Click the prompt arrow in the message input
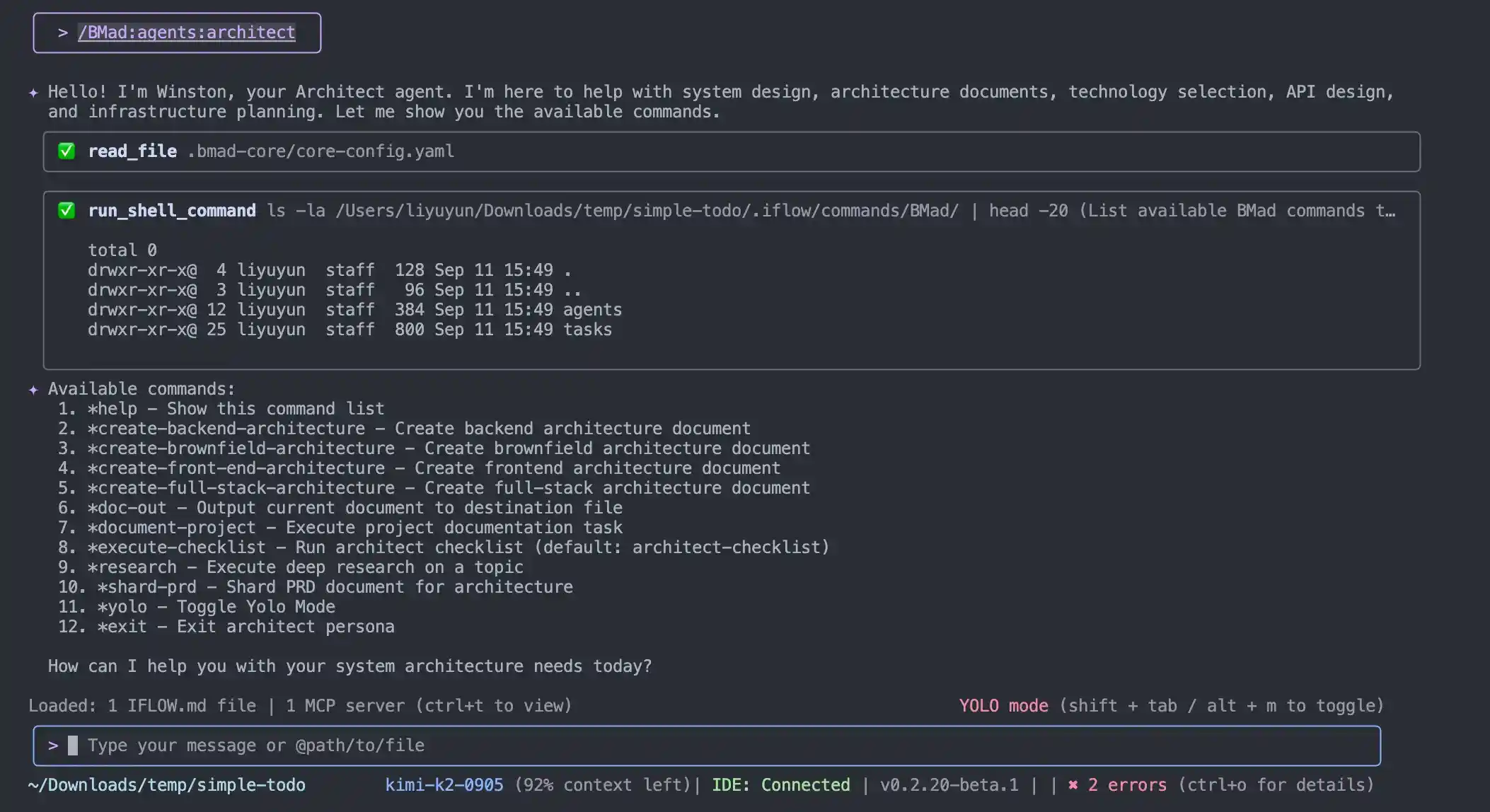The height and width of the screenshot is (812, 1490). point(53,746)
